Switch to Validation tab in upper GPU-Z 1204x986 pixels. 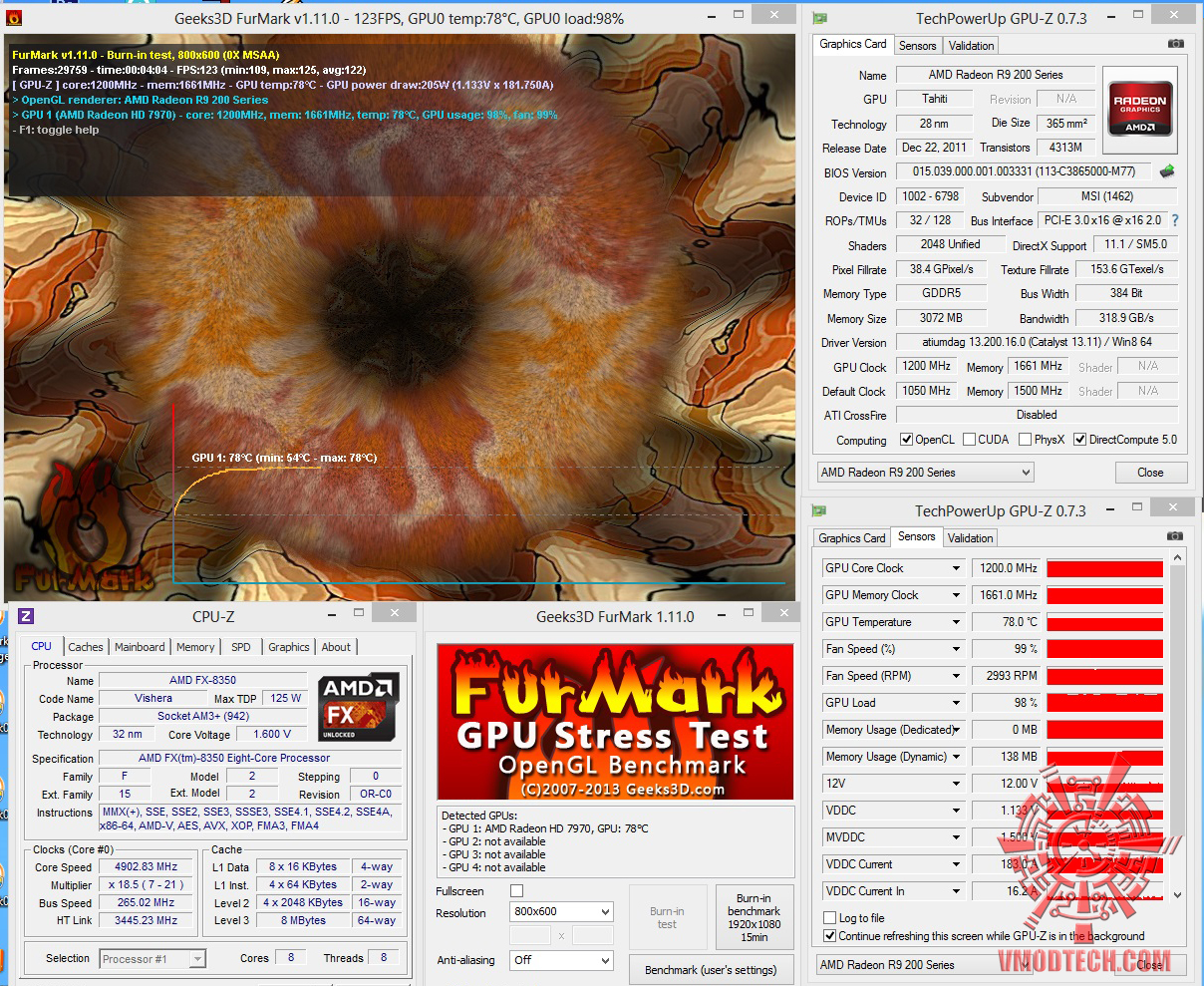point(971,46)
